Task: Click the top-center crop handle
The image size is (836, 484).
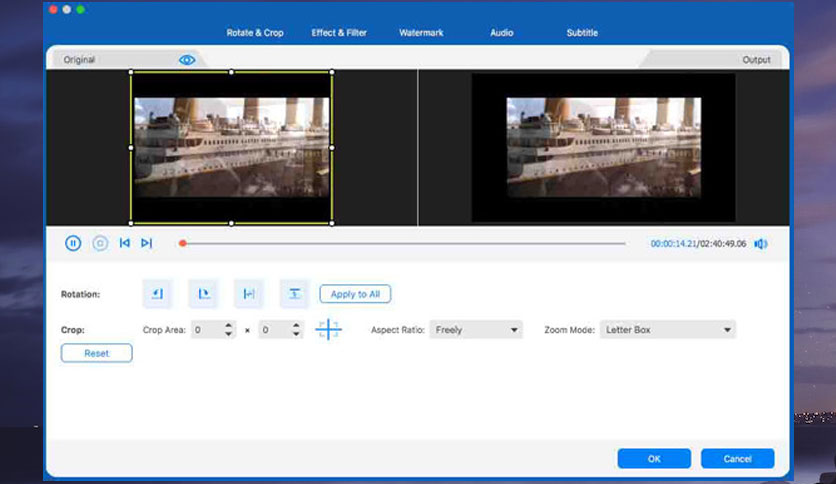Action: tap(231, 72)
